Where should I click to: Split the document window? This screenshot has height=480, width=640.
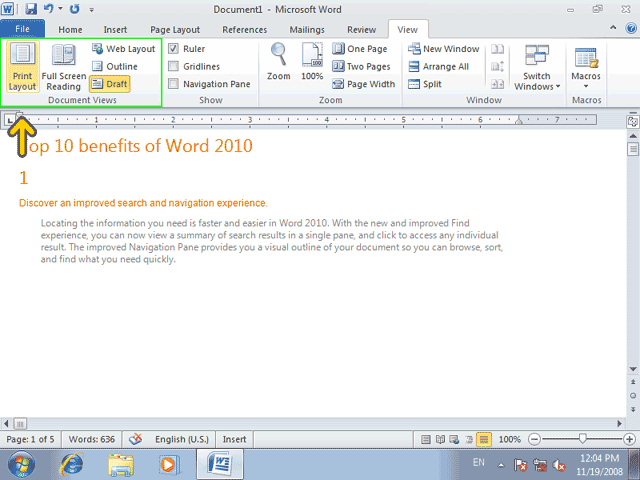(425, 84)
